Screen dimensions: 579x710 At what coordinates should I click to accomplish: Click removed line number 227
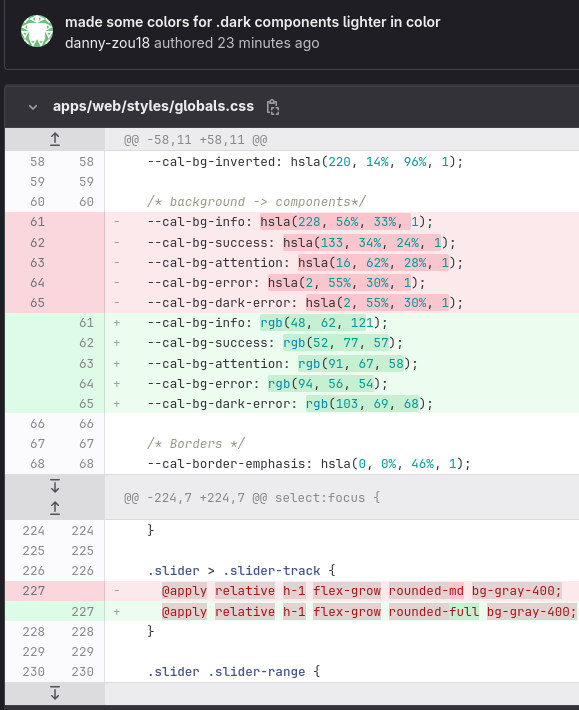[33, 591]
